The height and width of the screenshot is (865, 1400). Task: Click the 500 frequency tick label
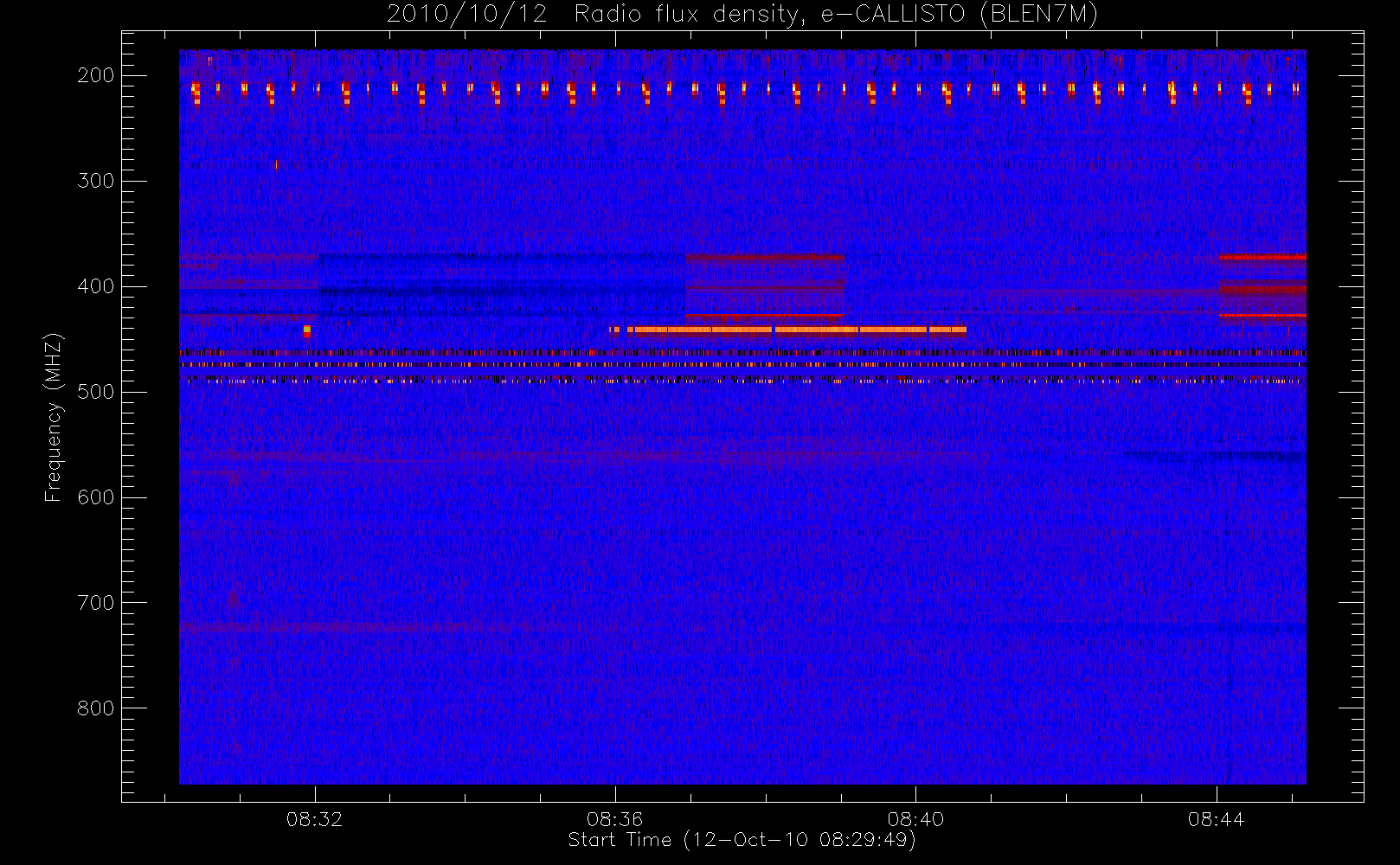[x=96, y=392]
